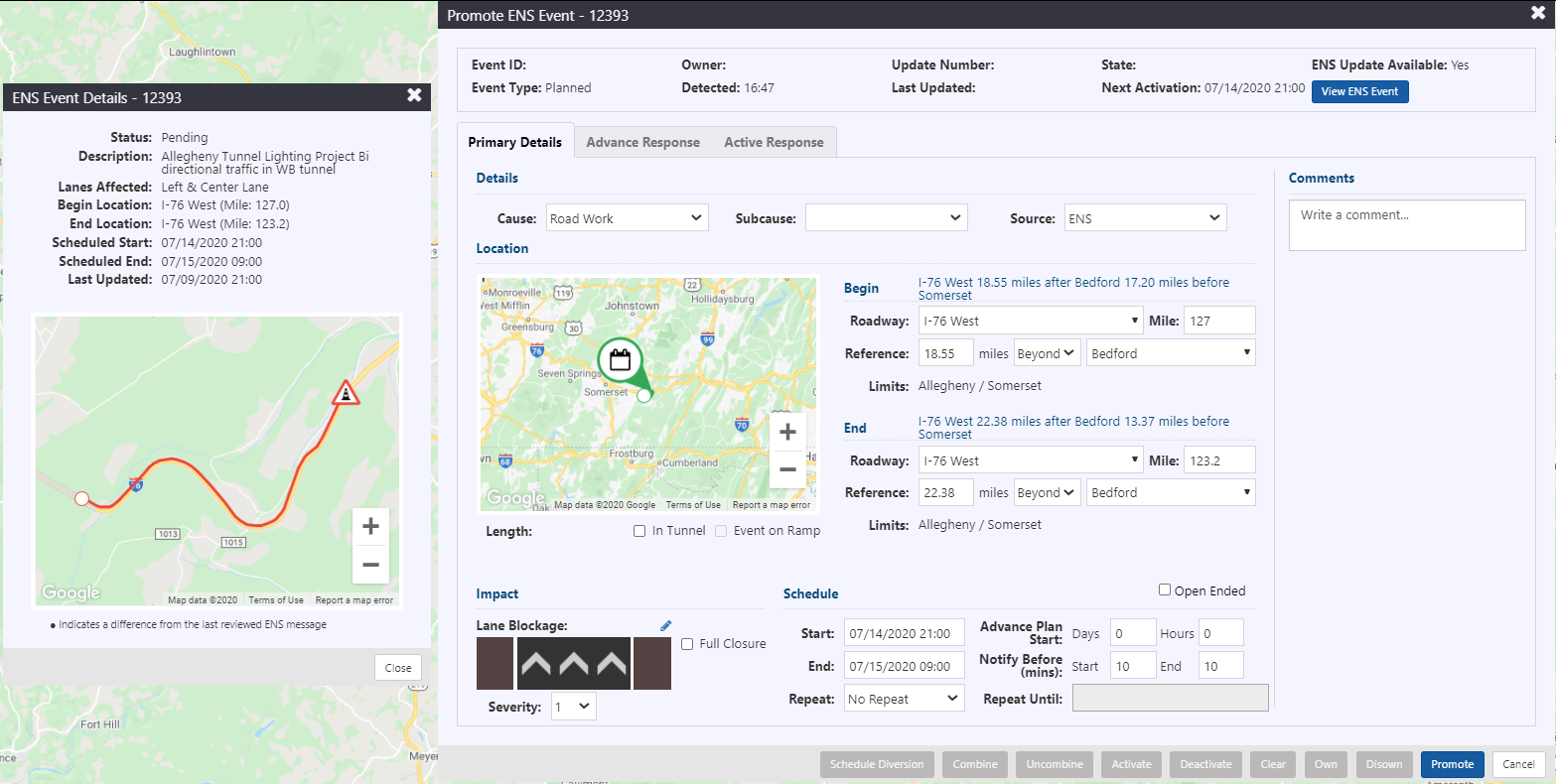1556x784 pixels.
Task: Click the Deactivate button
Action: pyautogui.click(x=1205, y=764)
